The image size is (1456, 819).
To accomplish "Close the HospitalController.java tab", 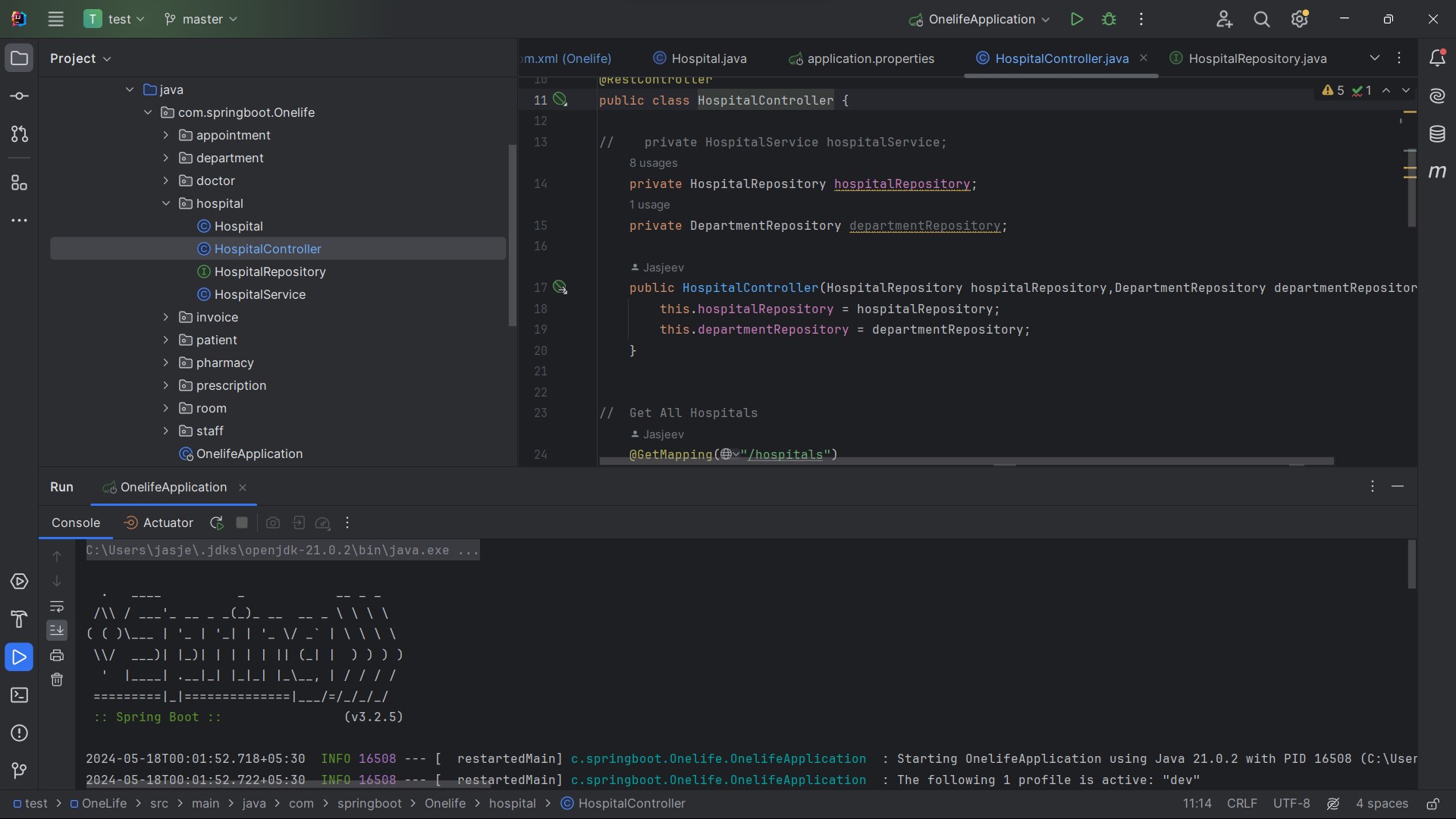I will [1144, 58].
